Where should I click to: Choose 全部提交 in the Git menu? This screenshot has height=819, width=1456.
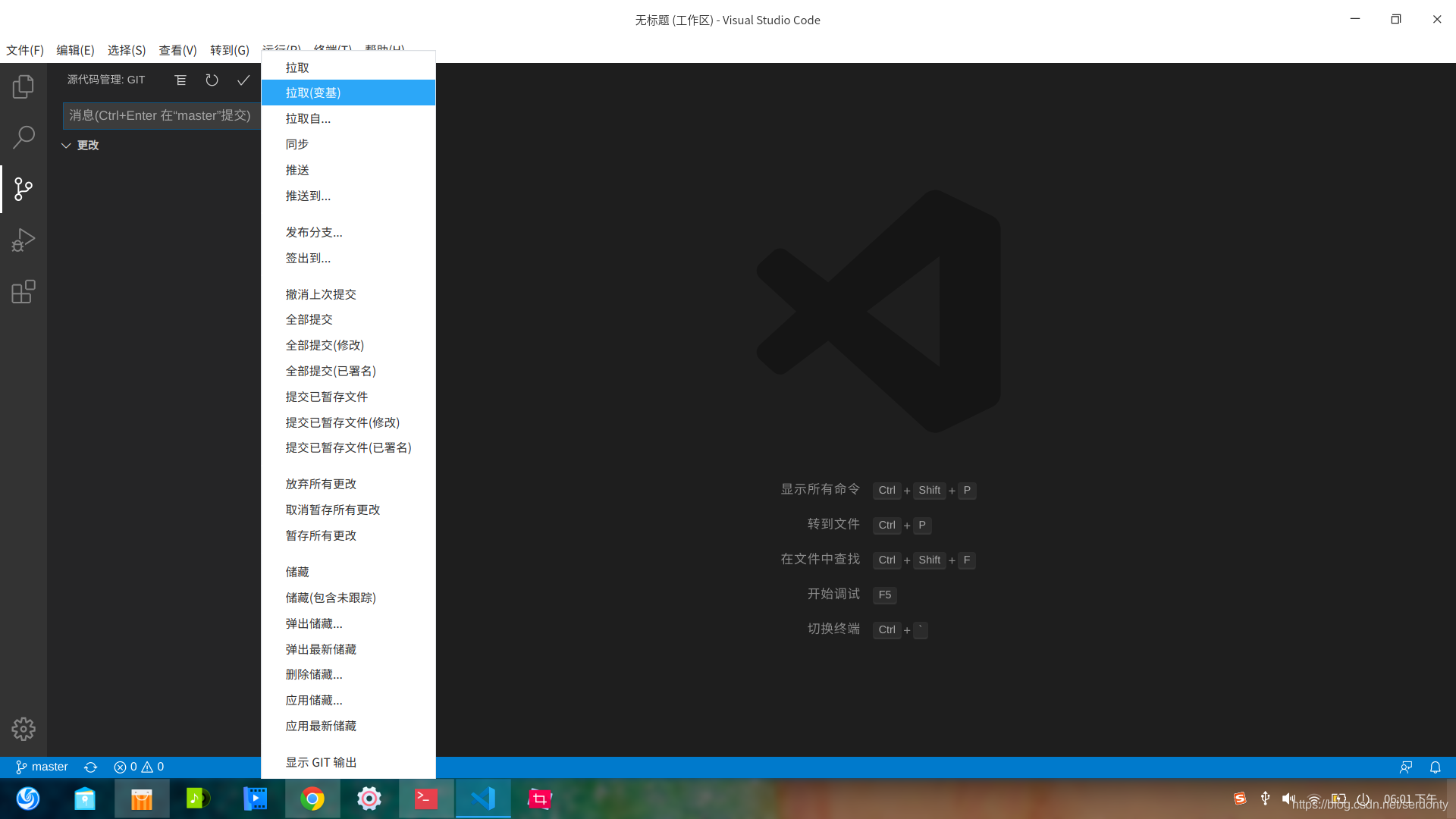348,319
